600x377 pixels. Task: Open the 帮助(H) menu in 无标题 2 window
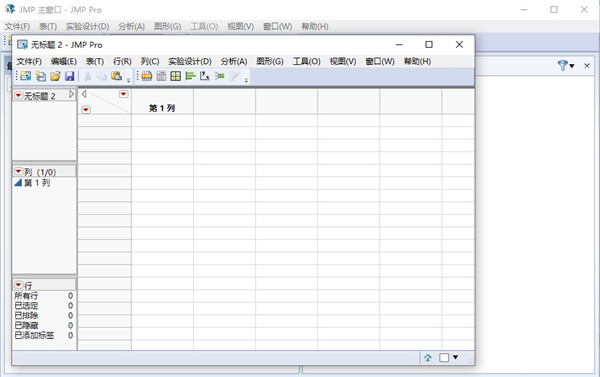(x=417, y=62)
